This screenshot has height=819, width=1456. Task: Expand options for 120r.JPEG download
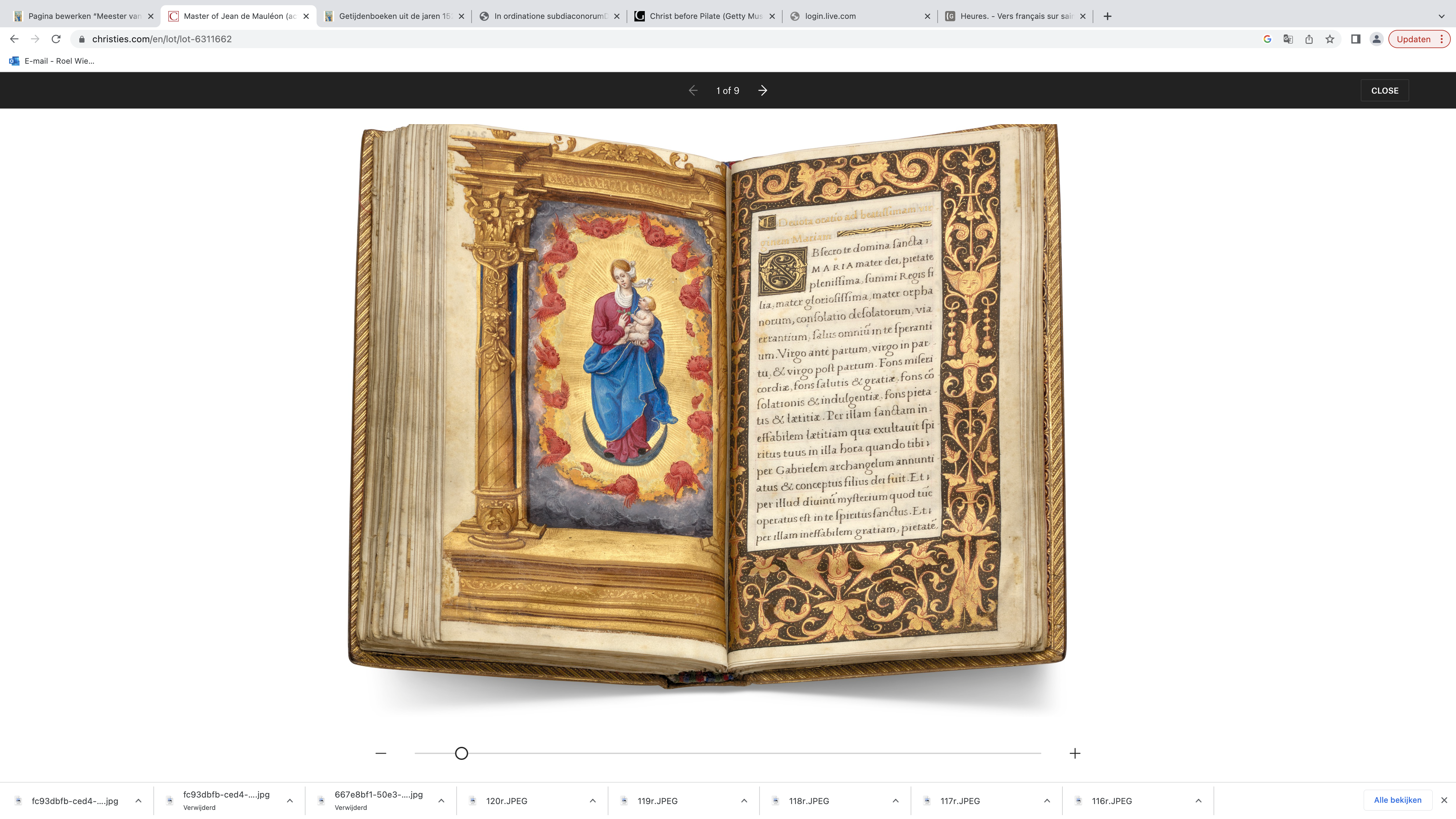pos(593,801)
